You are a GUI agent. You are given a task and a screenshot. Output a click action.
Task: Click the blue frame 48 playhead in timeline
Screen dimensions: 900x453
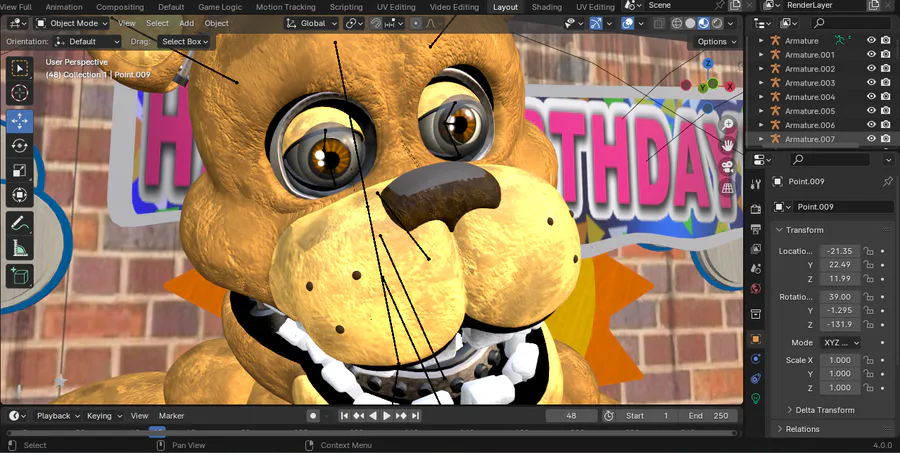(157, 432)
